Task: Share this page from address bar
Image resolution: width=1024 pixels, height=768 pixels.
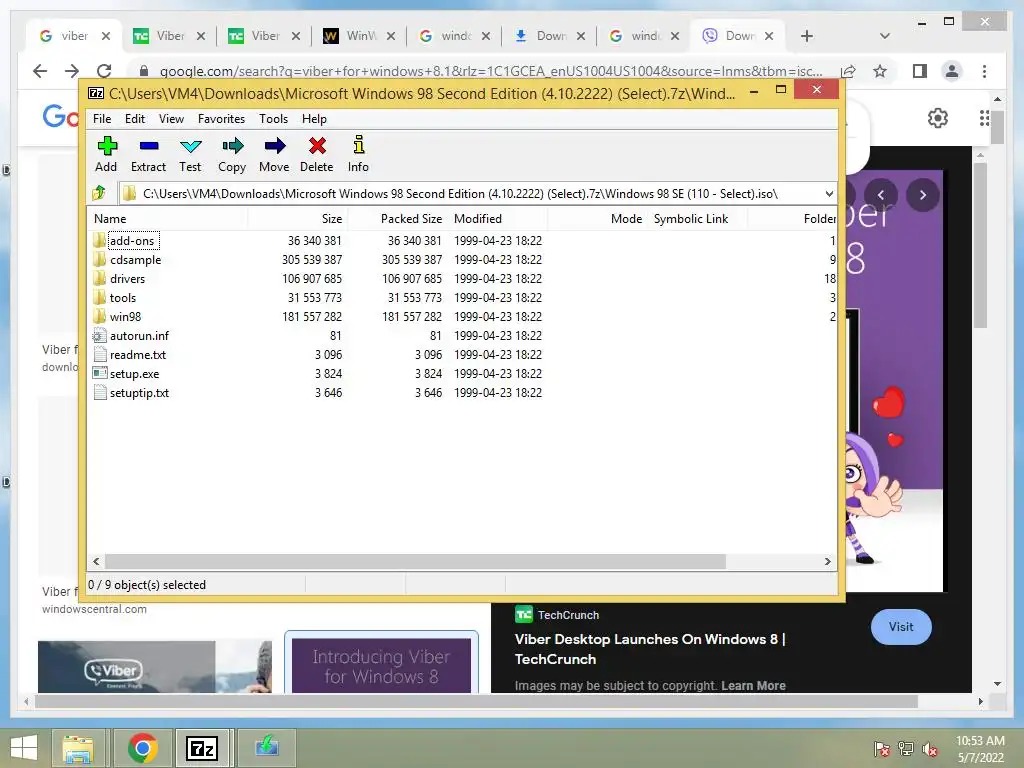Action: click(x=848, y=71)
